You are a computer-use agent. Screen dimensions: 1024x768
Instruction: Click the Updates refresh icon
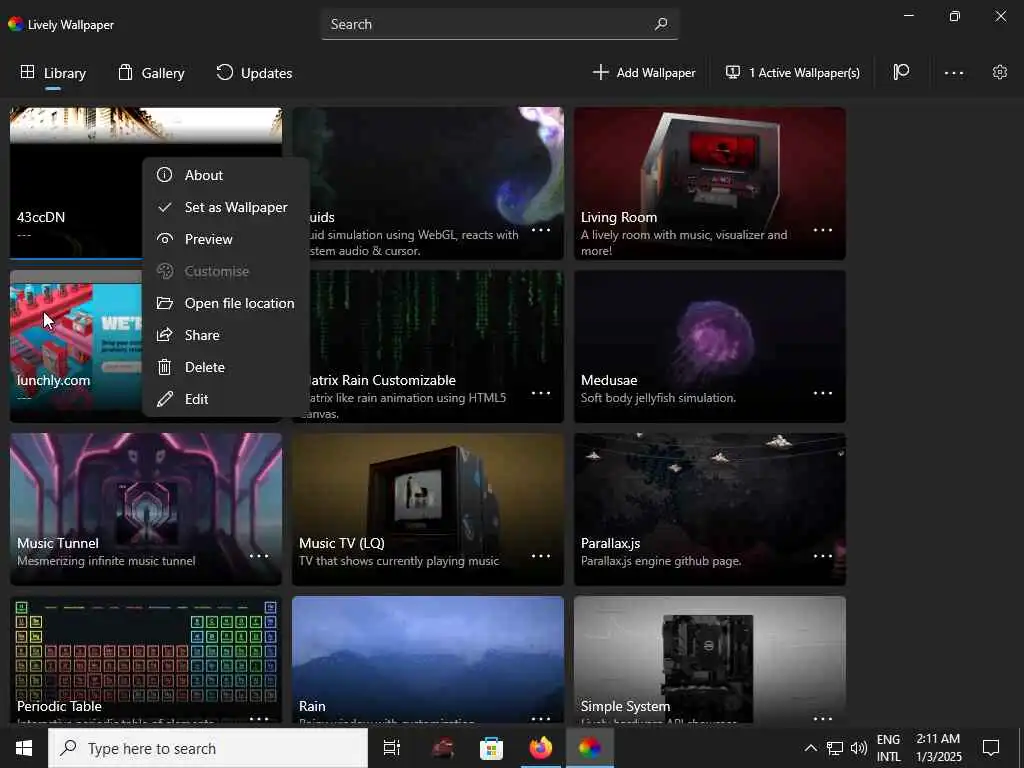[x=225, y=72]
